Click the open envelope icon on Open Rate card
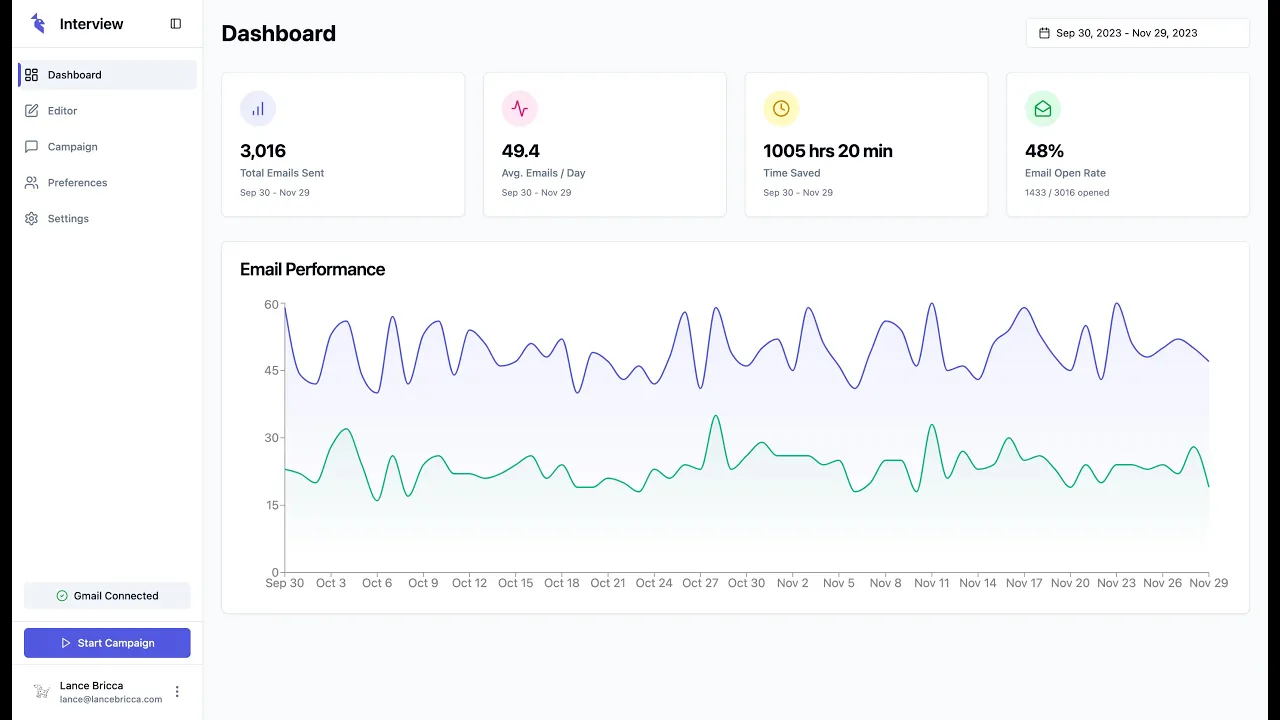1280x720 pixels. (x=1043, y=109)
